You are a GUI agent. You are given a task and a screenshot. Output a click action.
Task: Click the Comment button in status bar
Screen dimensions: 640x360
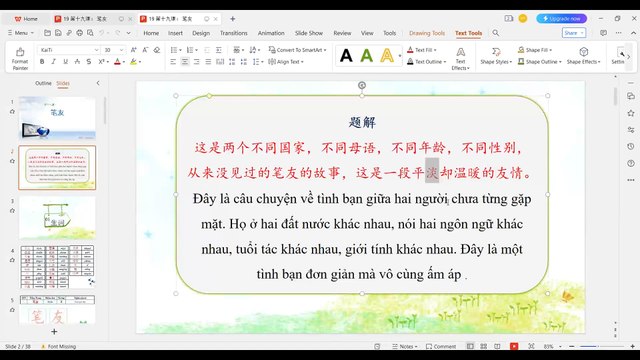441,346
